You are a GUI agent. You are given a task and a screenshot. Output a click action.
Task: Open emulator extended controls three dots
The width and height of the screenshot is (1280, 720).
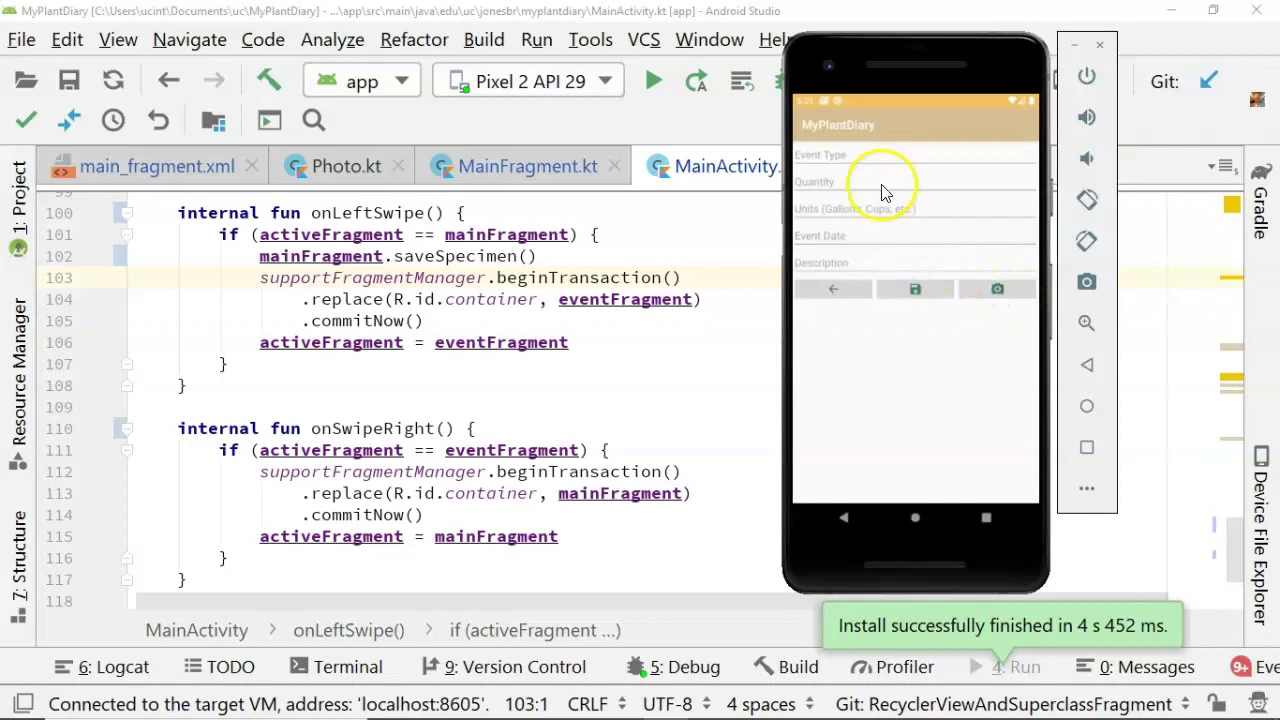click(x=1087, y=488)
